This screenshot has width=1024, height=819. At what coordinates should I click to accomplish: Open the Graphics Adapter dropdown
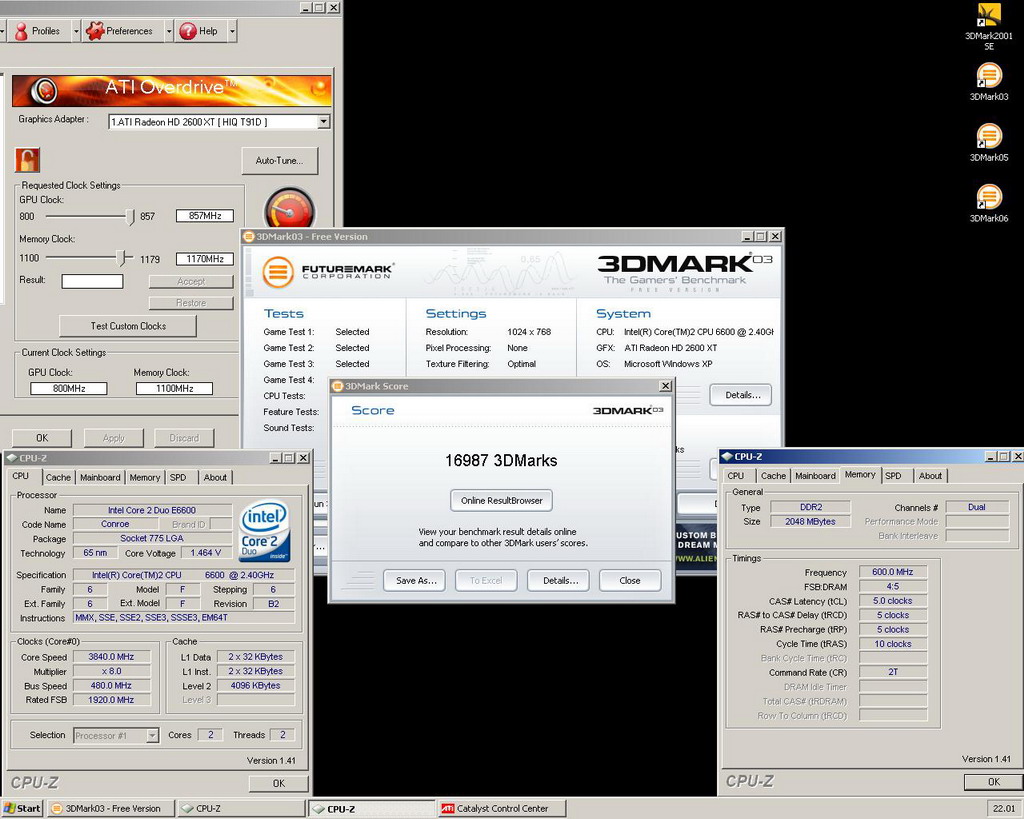pos(324,121)
